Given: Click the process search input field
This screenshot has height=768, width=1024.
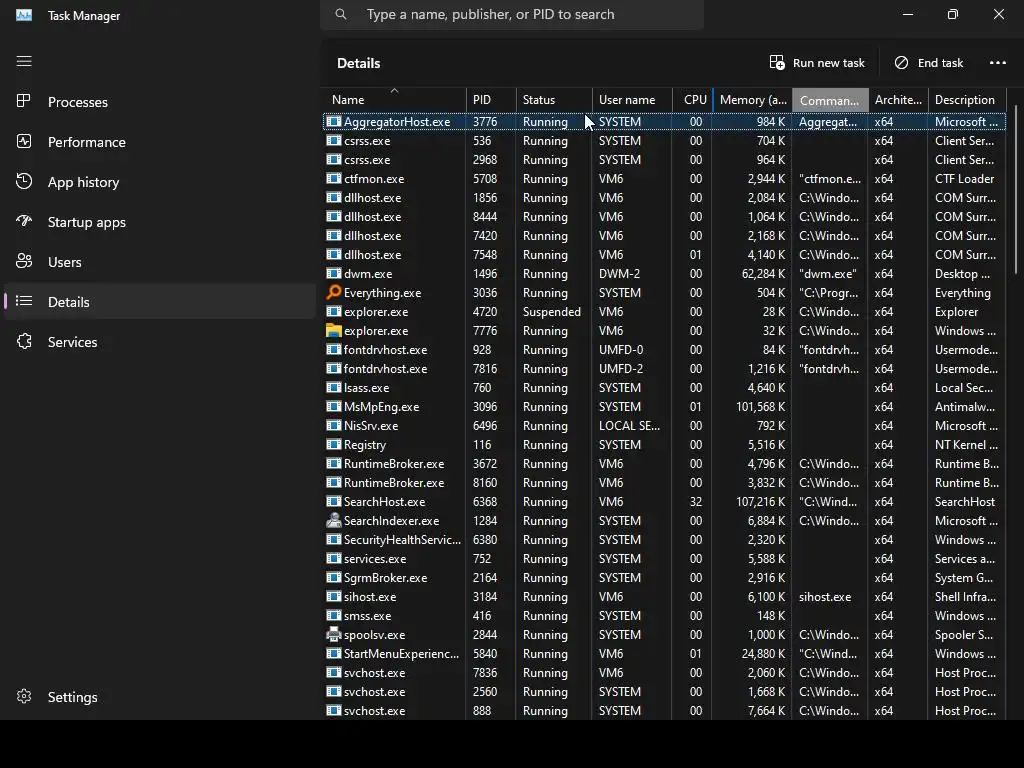Looking at the screenshot, I should coord(512,14).
